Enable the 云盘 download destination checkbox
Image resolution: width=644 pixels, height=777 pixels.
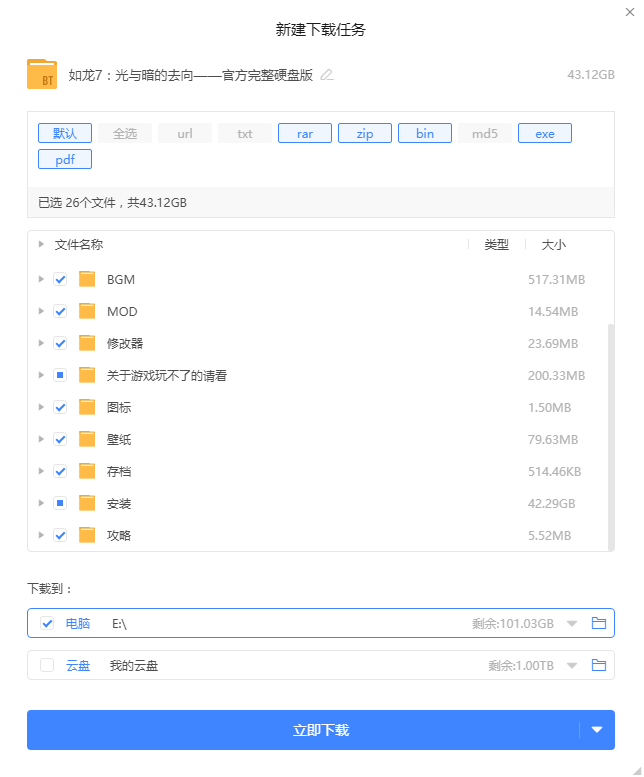tap(47, 665)
